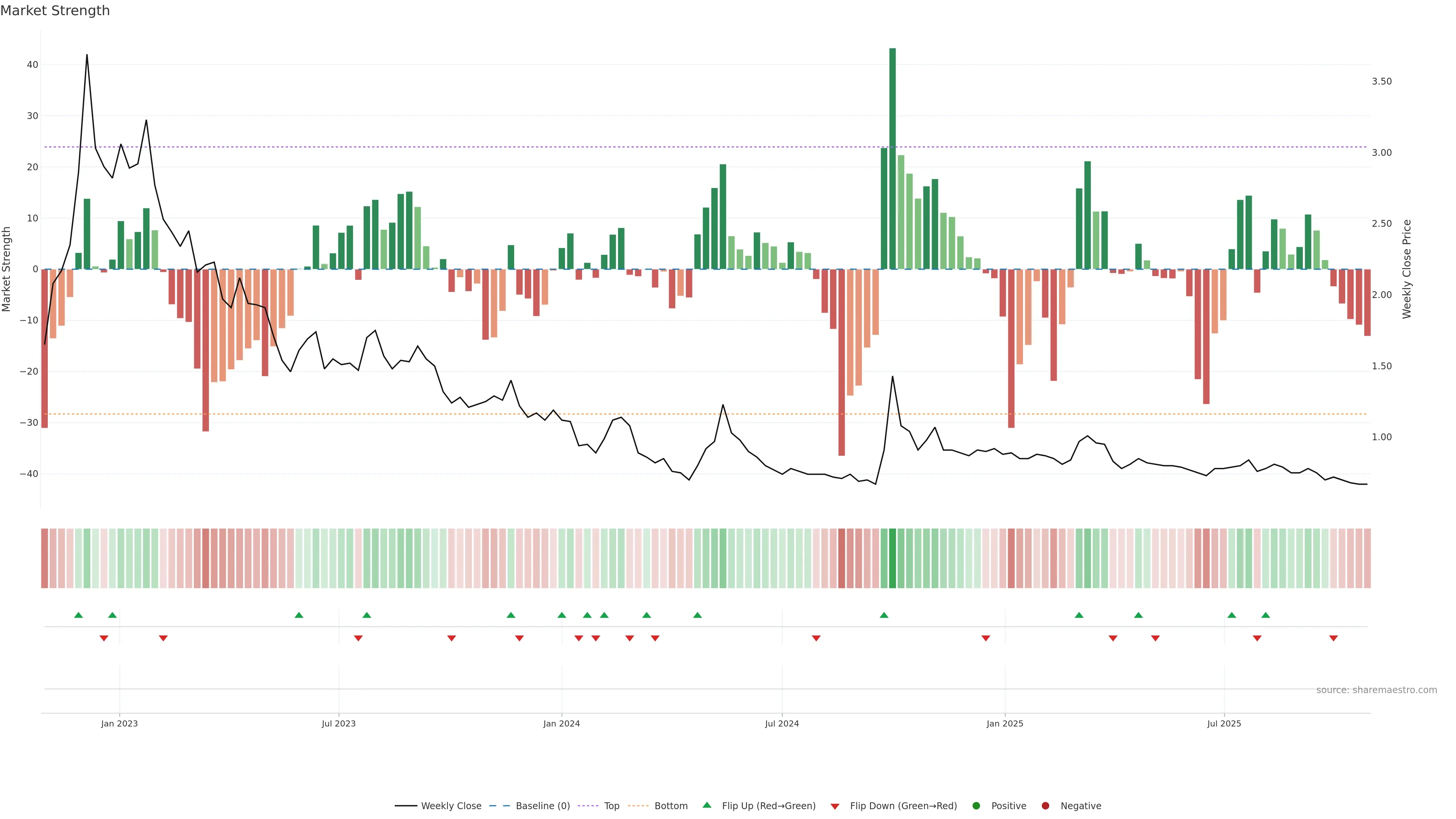The width and height of the screenshot is (1456, 819).
Task: Toggle the Bottom legend entry
Action: click(671, 805)
